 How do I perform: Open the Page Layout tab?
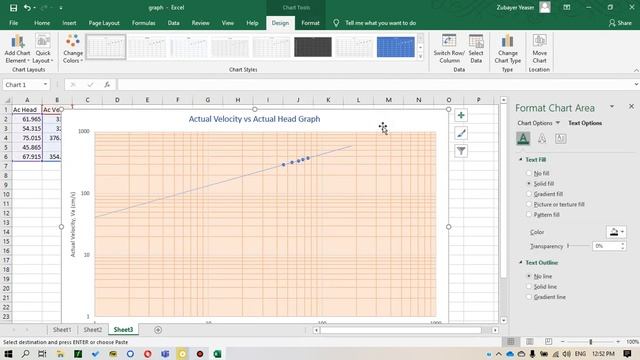[104, 23]
